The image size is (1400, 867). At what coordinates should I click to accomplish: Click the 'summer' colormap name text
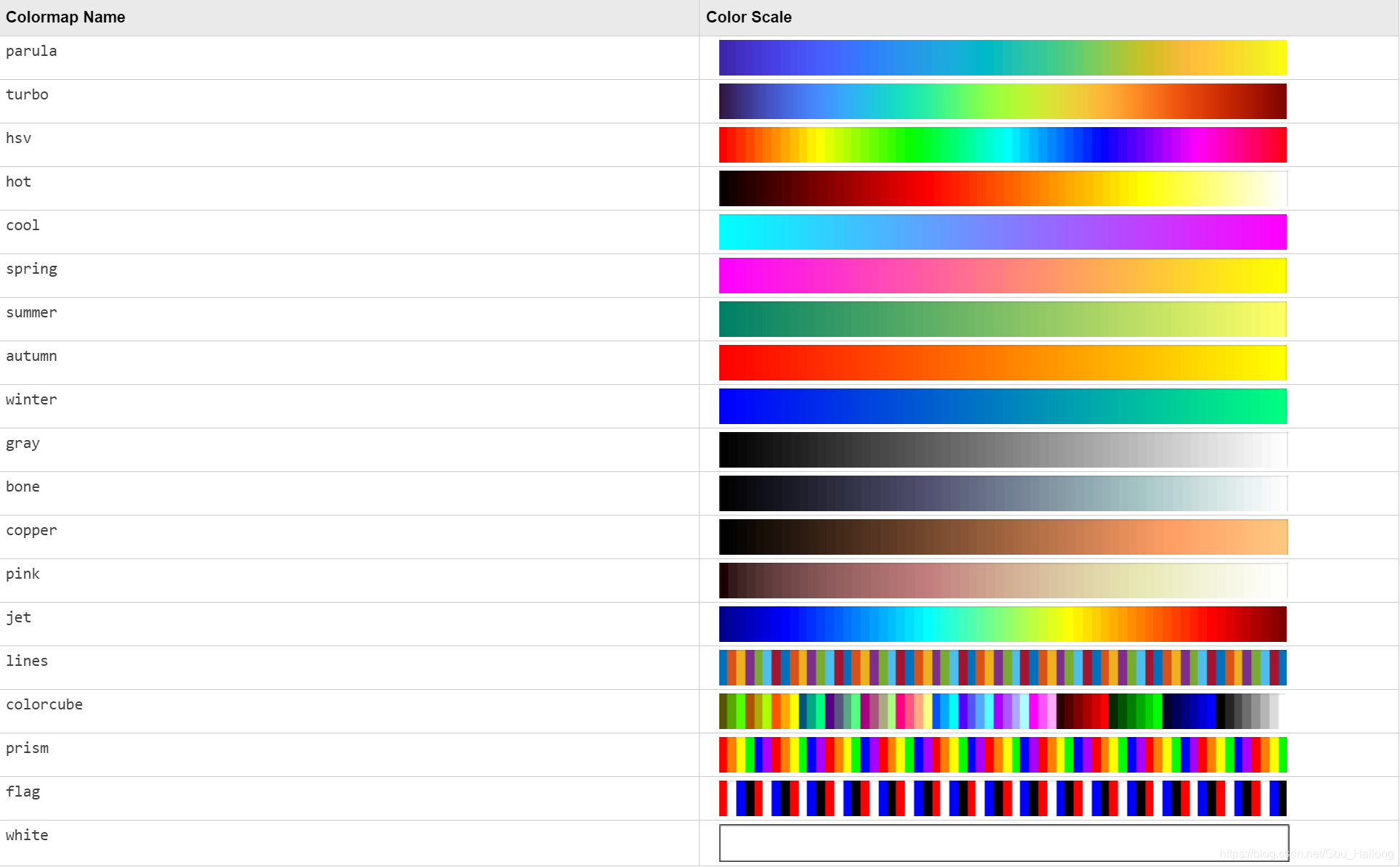[31, 313]
